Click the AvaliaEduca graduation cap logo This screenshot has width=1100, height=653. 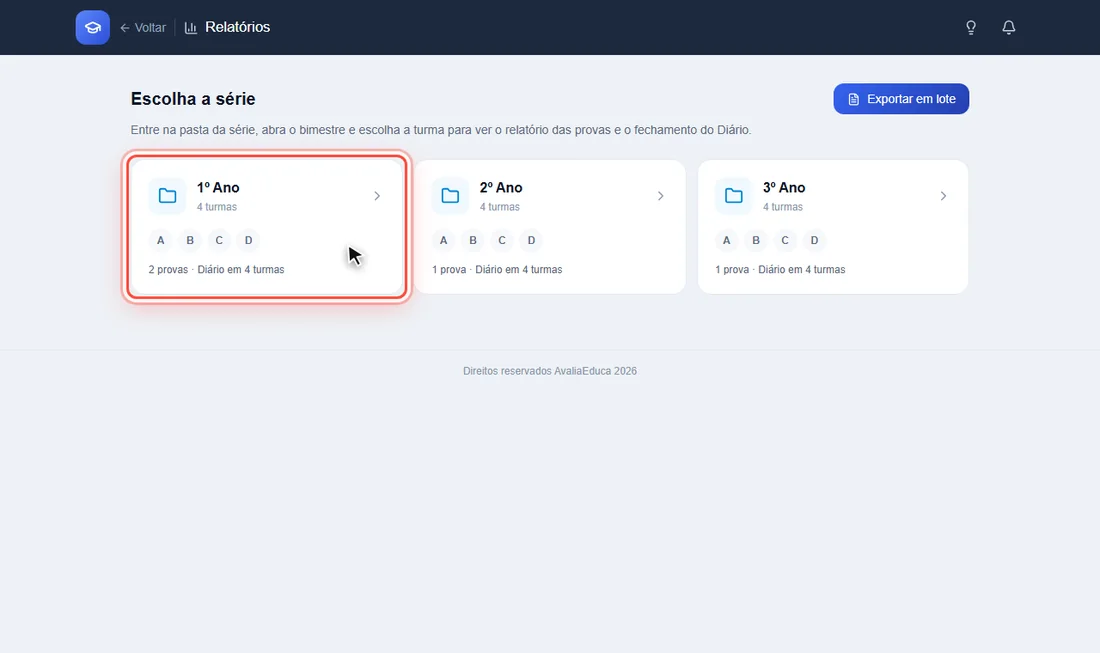[93, 27]
